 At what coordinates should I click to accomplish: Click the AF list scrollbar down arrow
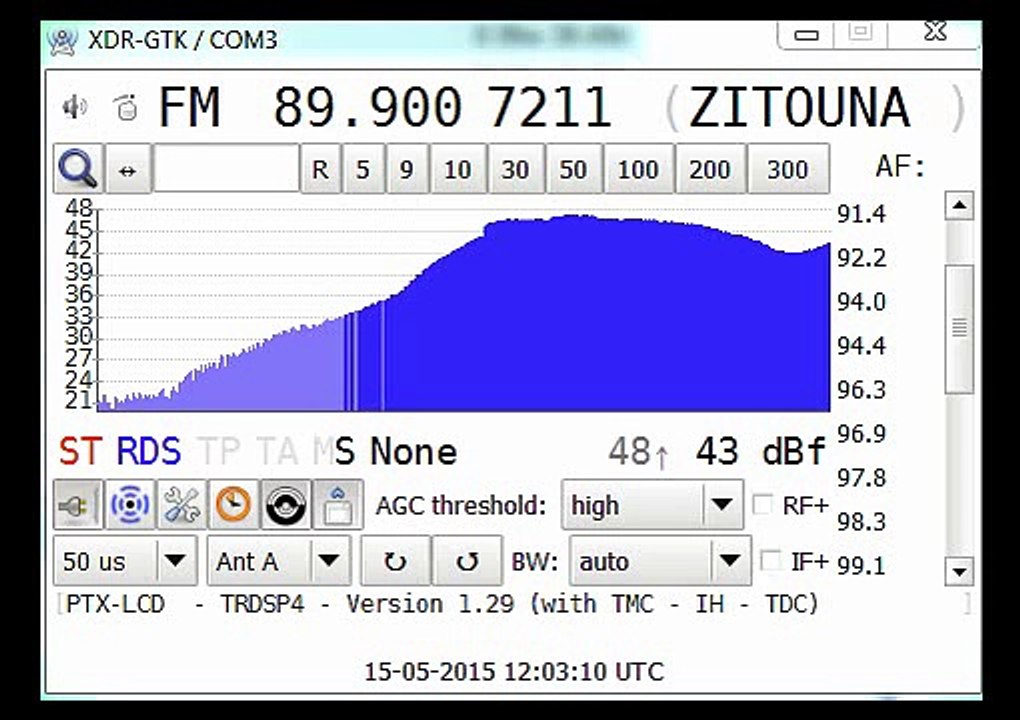960,572
